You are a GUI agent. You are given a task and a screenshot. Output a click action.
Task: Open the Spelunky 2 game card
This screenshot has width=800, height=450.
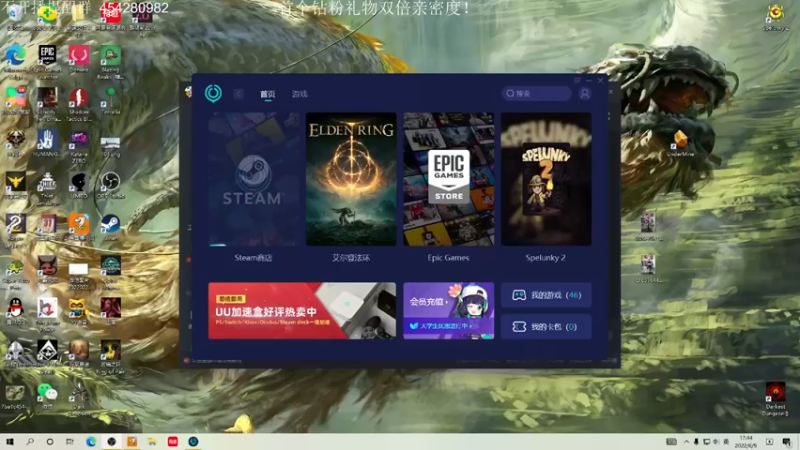[x=546, y=179]
